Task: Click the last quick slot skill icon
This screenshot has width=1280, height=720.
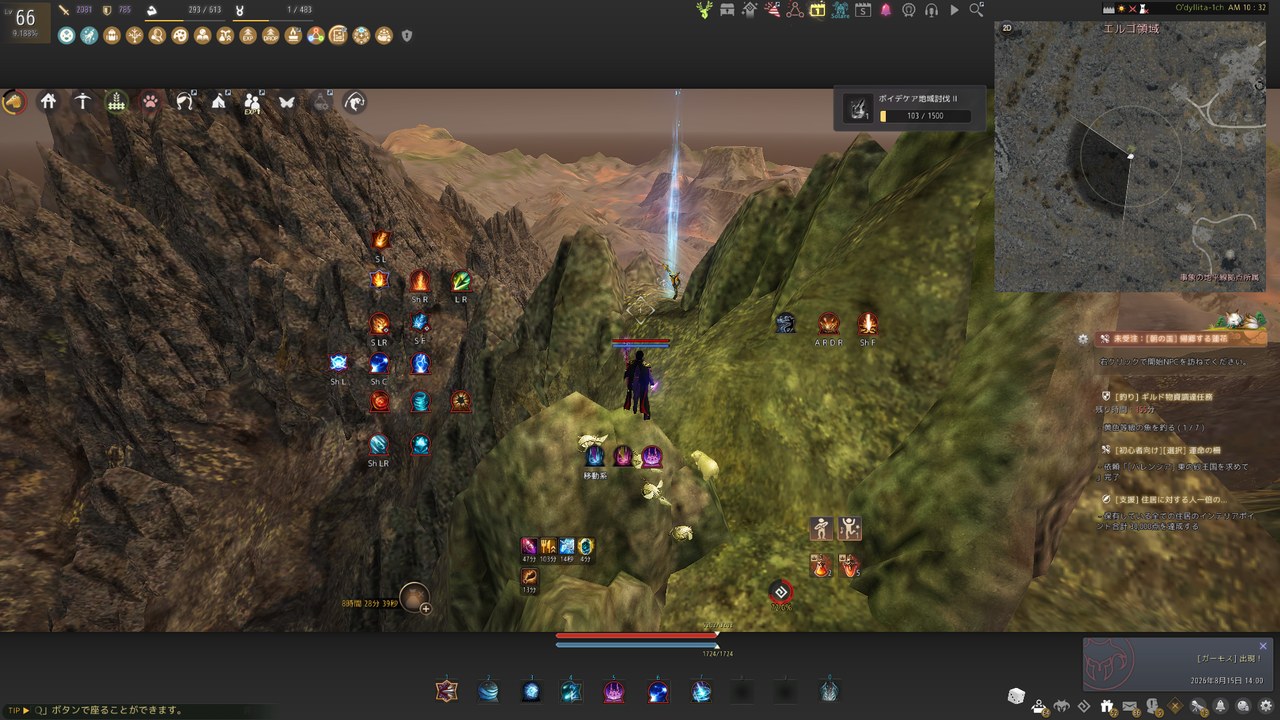Action: tap(829, 691)
